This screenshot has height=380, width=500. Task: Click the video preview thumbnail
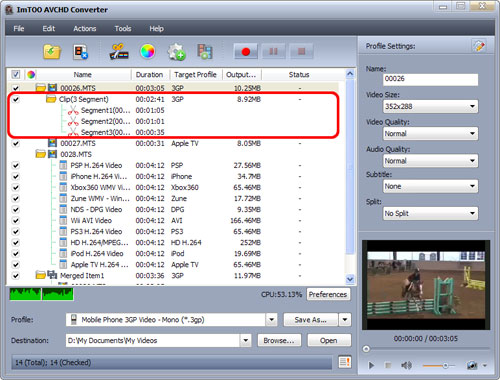tap(426, 285)
